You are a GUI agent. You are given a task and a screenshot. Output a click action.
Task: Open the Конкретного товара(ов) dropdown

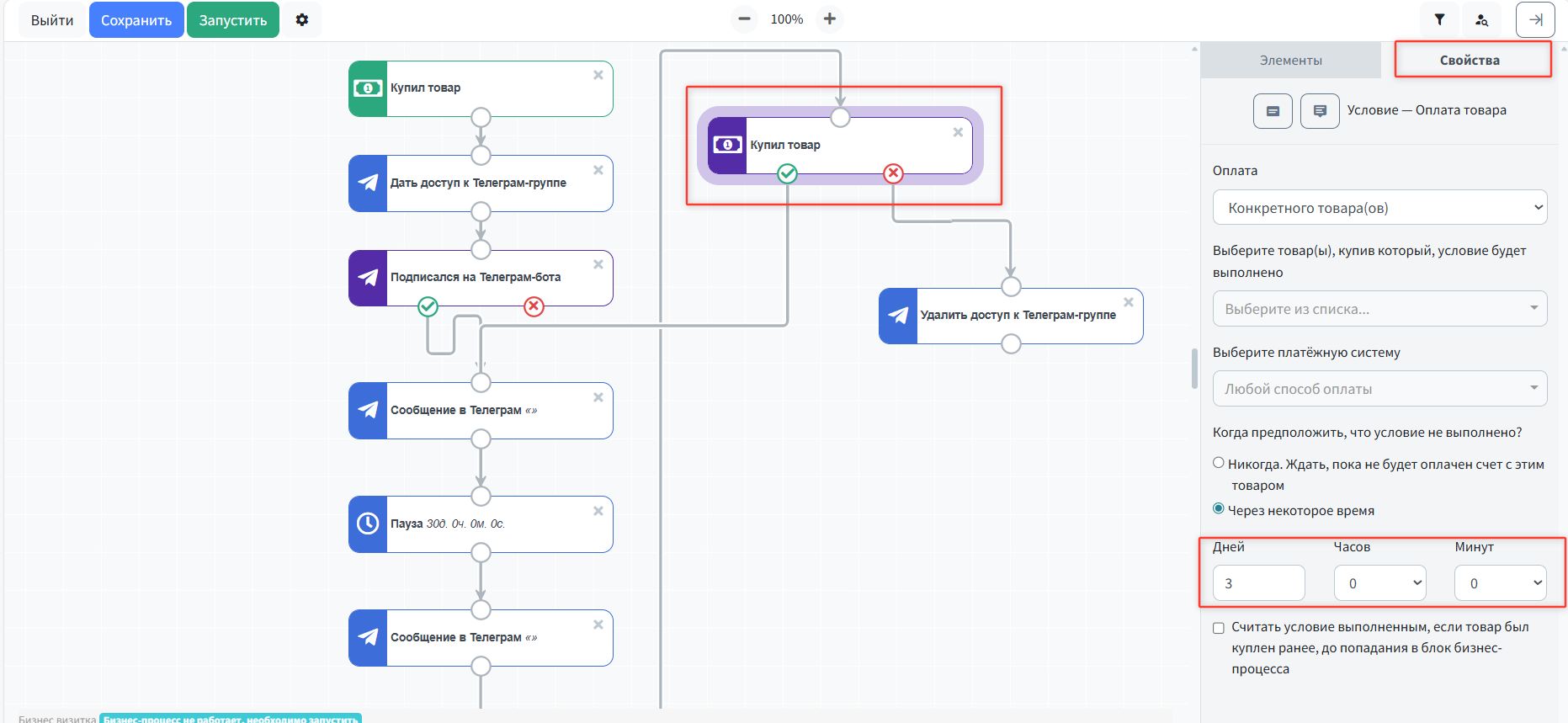[1379, 208]
